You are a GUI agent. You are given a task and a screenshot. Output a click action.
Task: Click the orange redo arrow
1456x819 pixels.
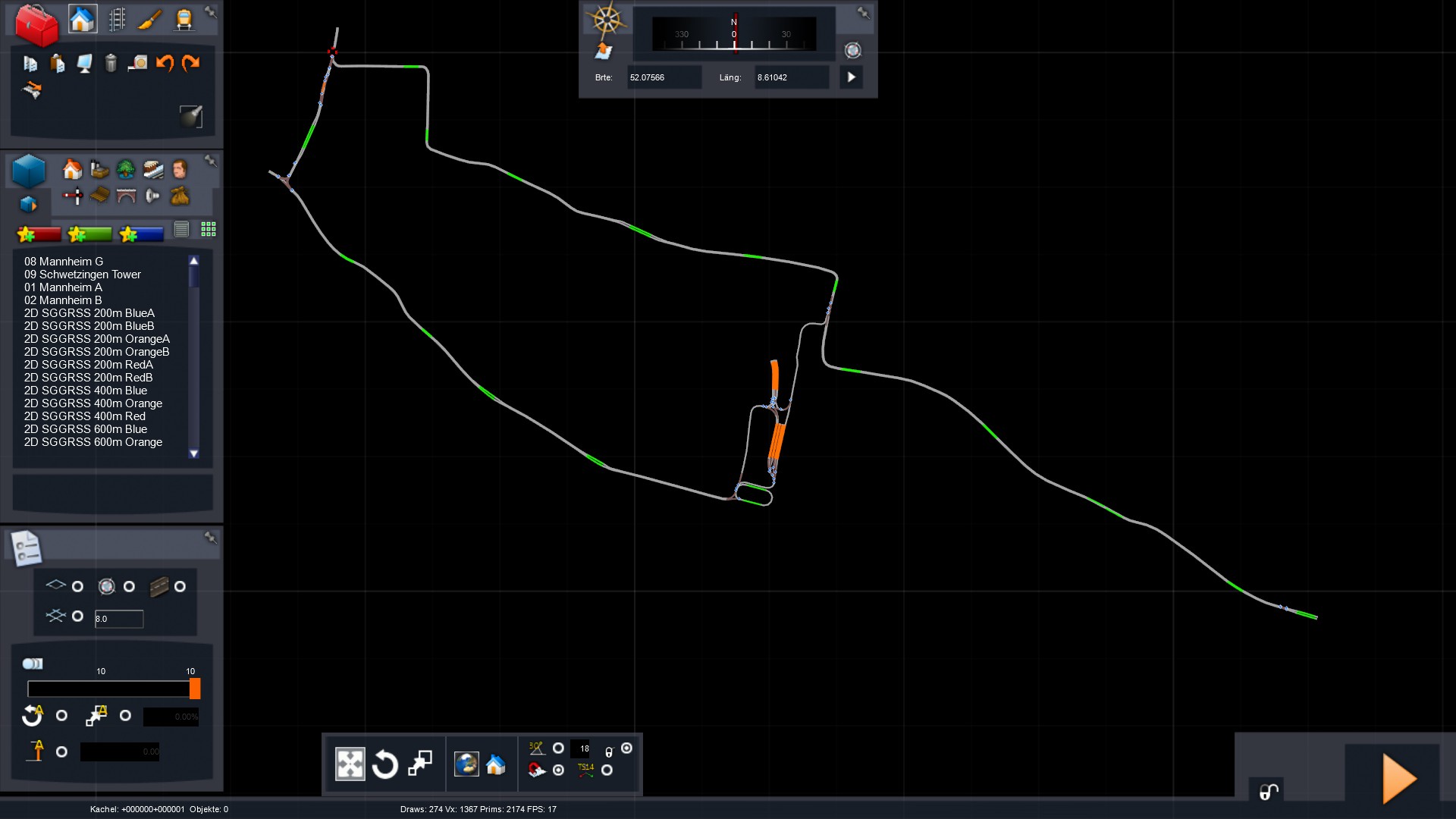coord(191,63)
